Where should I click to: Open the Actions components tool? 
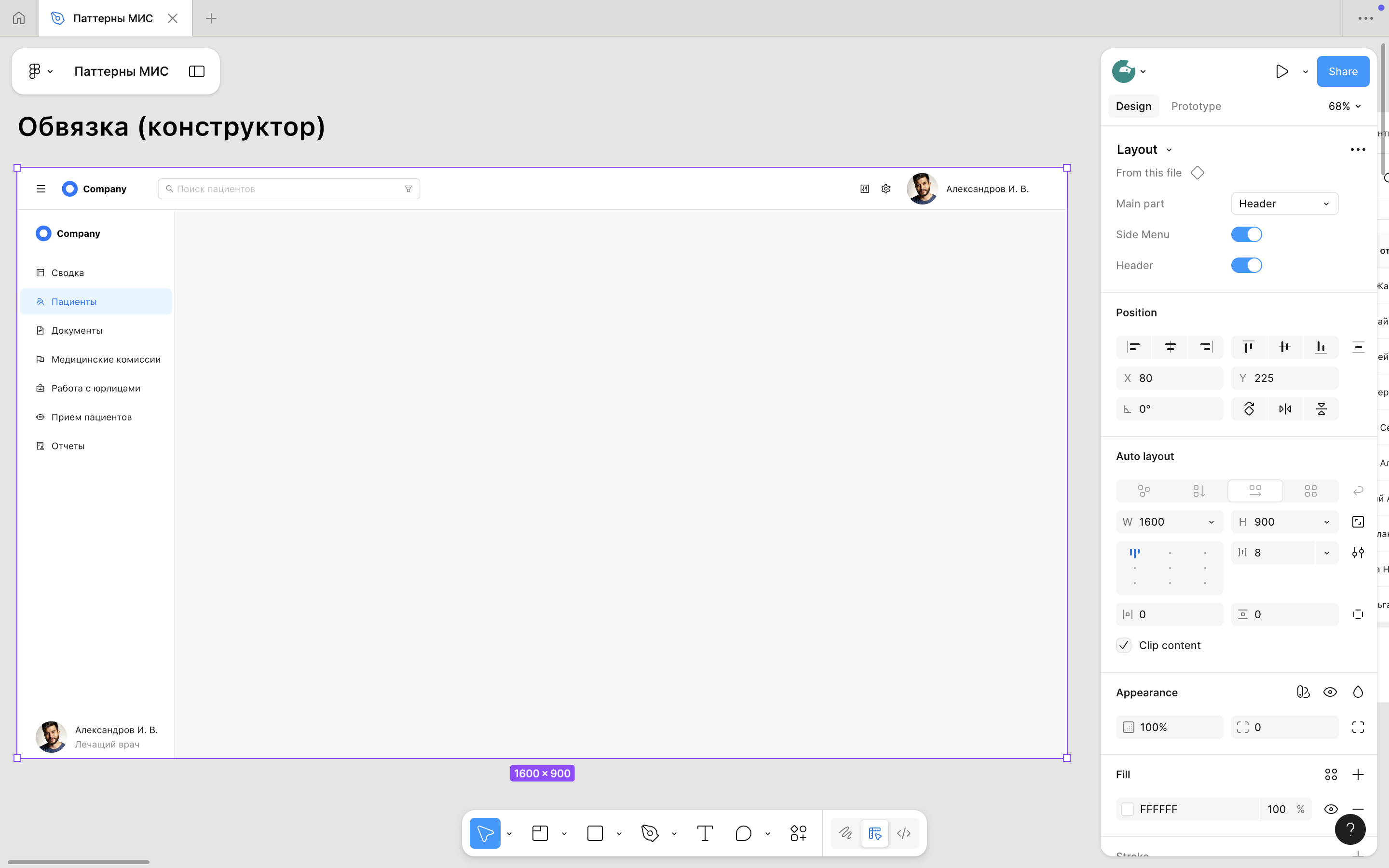coord(798,833)
